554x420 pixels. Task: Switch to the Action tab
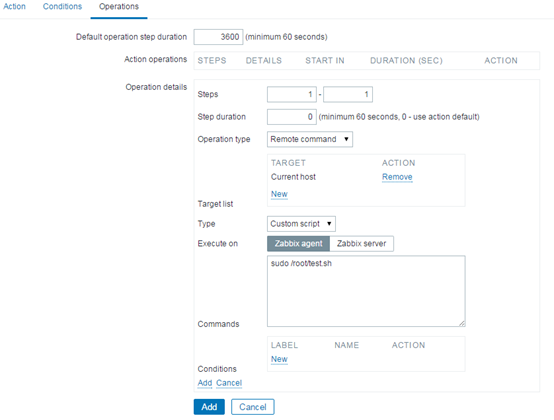[x=14, y=6]
